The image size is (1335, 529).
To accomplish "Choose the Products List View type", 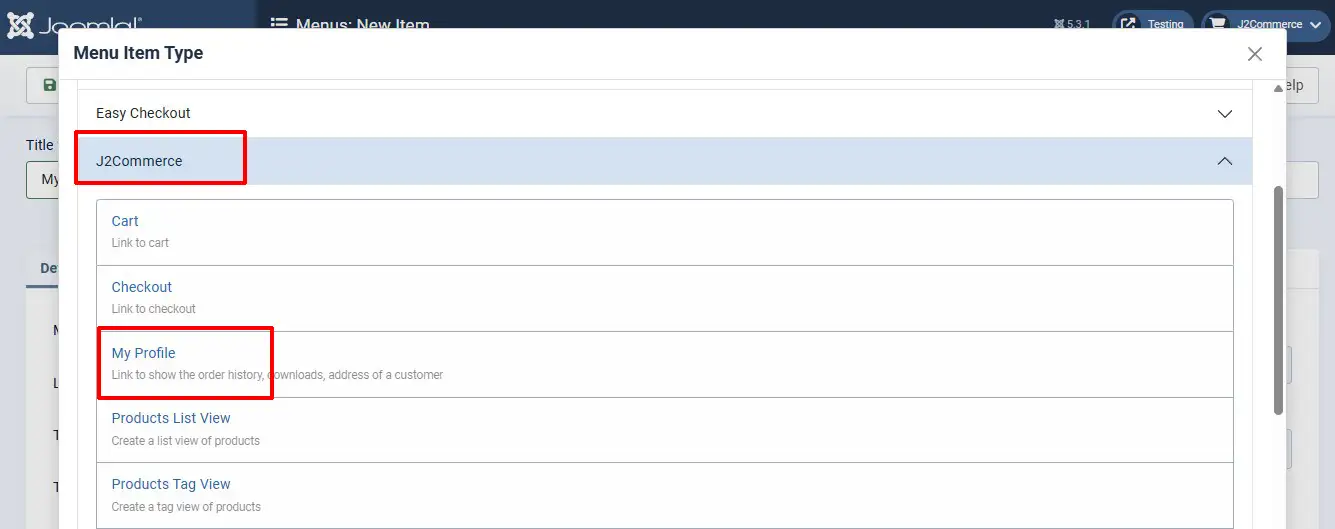I will tap(665, 430).
